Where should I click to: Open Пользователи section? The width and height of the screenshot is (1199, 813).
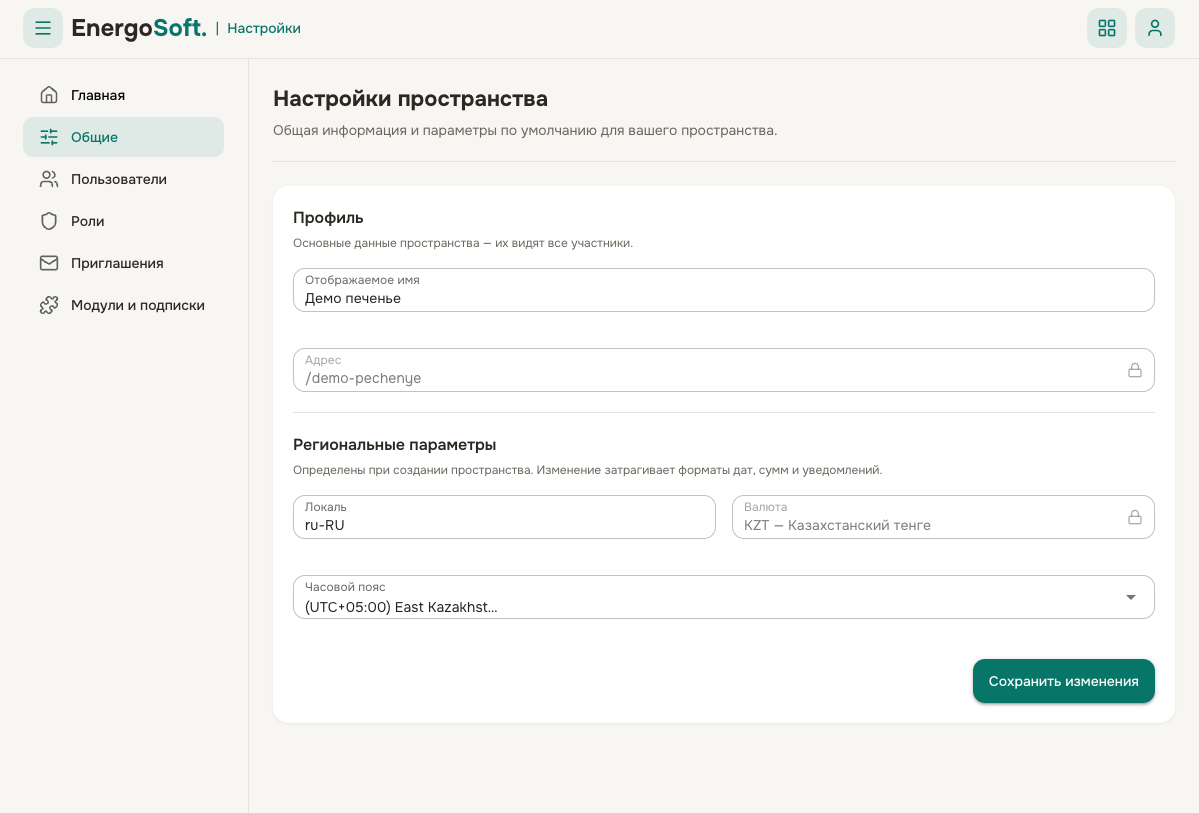123,179
